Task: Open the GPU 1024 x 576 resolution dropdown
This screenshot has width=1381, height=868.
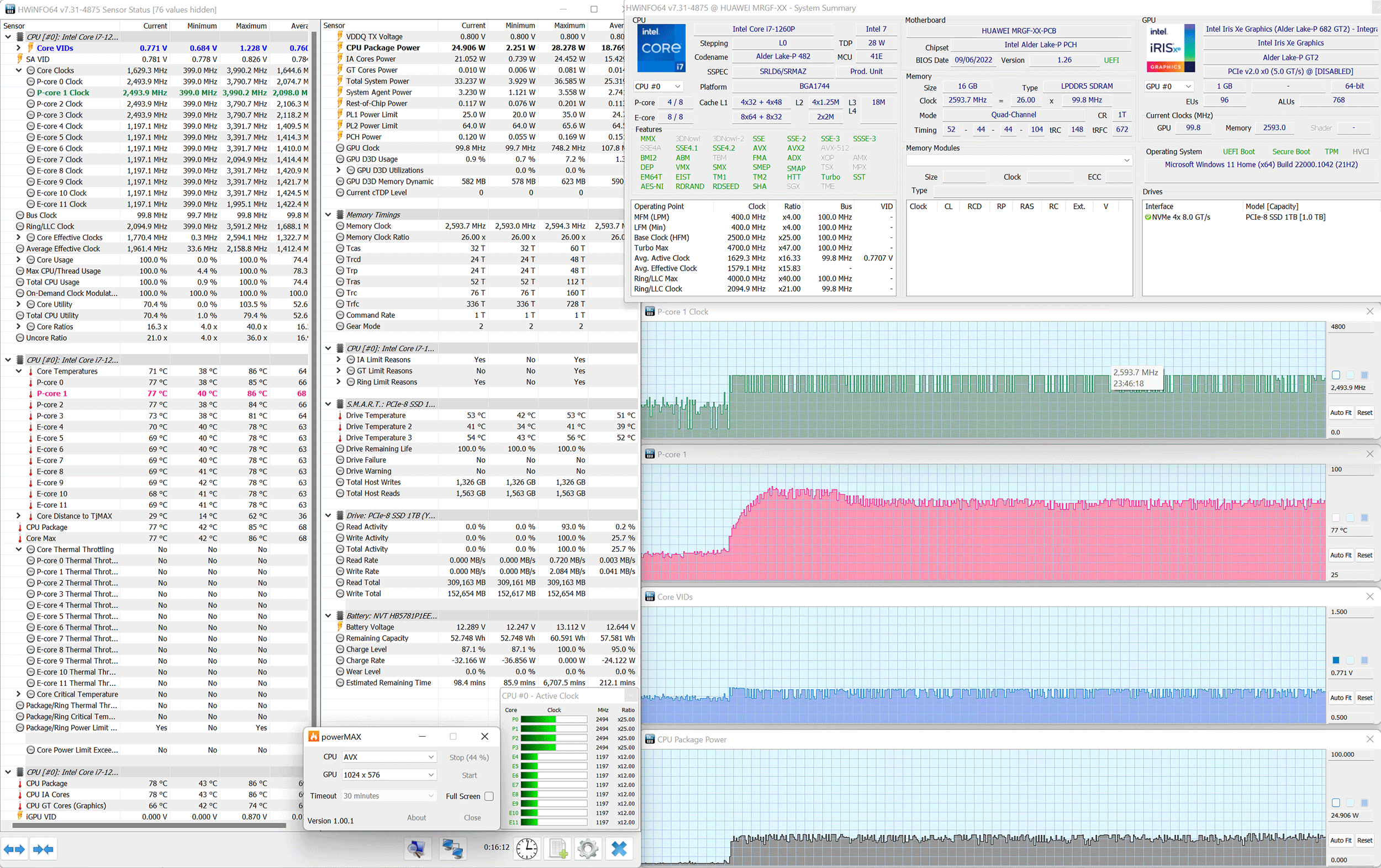Action: click(389, 775)
